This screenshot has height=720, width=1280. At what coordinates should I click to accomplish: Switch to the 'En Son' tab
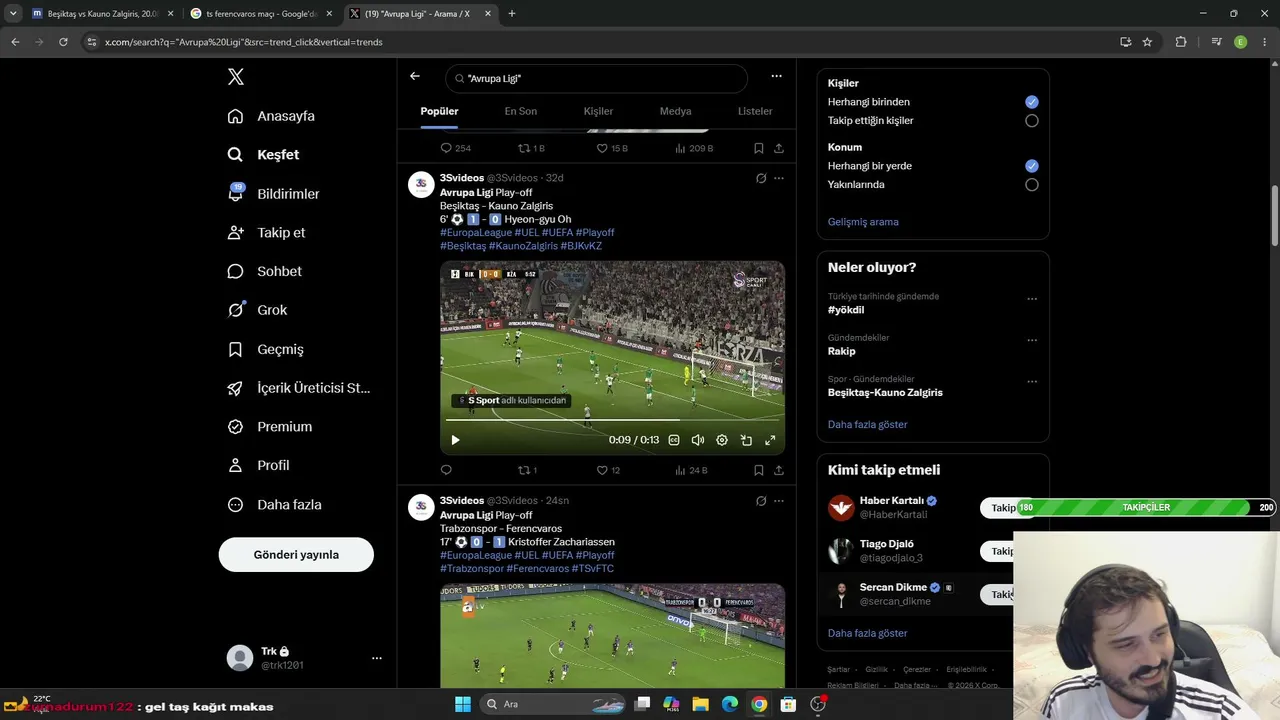point(520,111)
